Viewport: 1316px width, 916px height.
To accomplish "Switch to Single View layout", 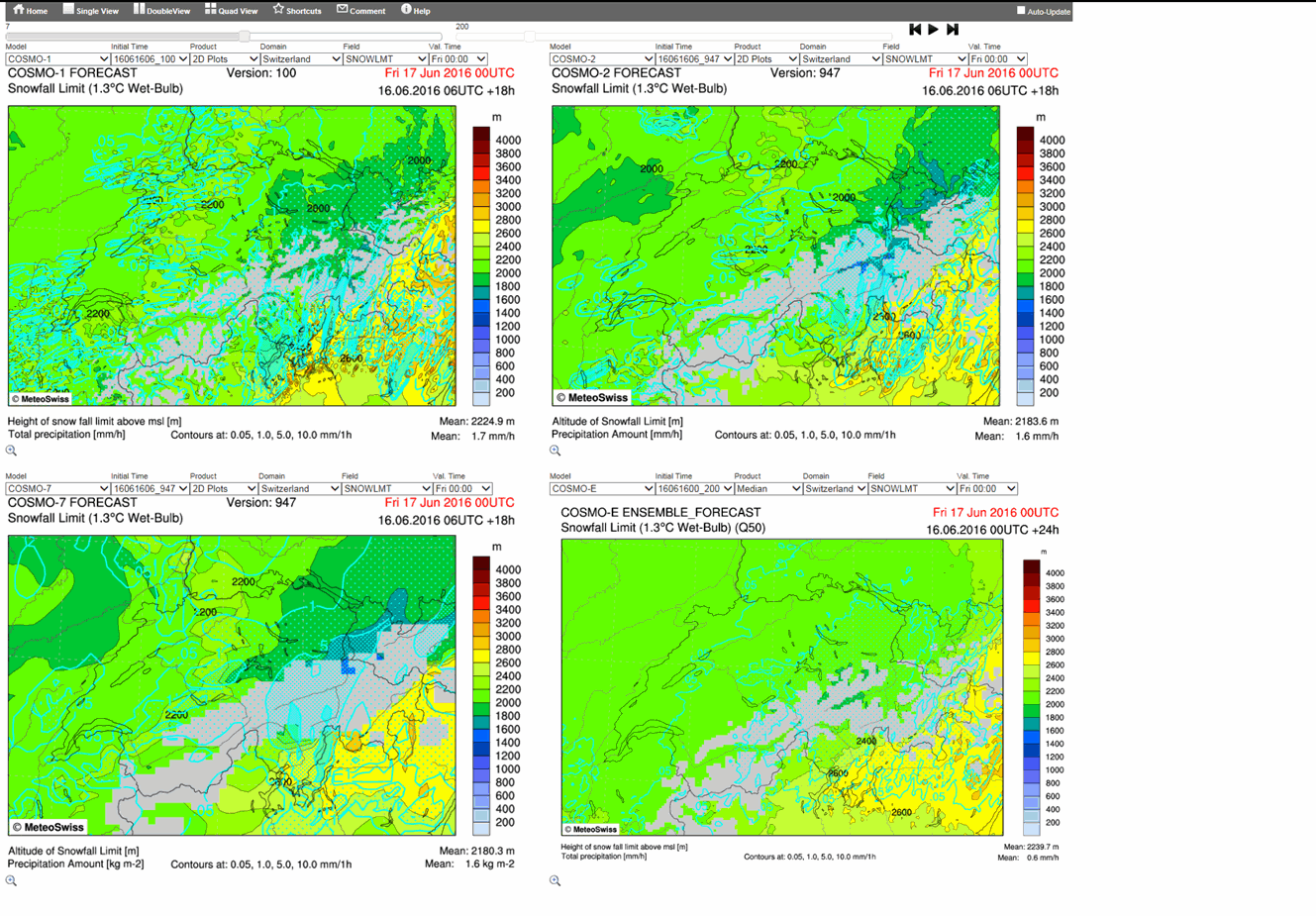I will (x=90, y=10).
